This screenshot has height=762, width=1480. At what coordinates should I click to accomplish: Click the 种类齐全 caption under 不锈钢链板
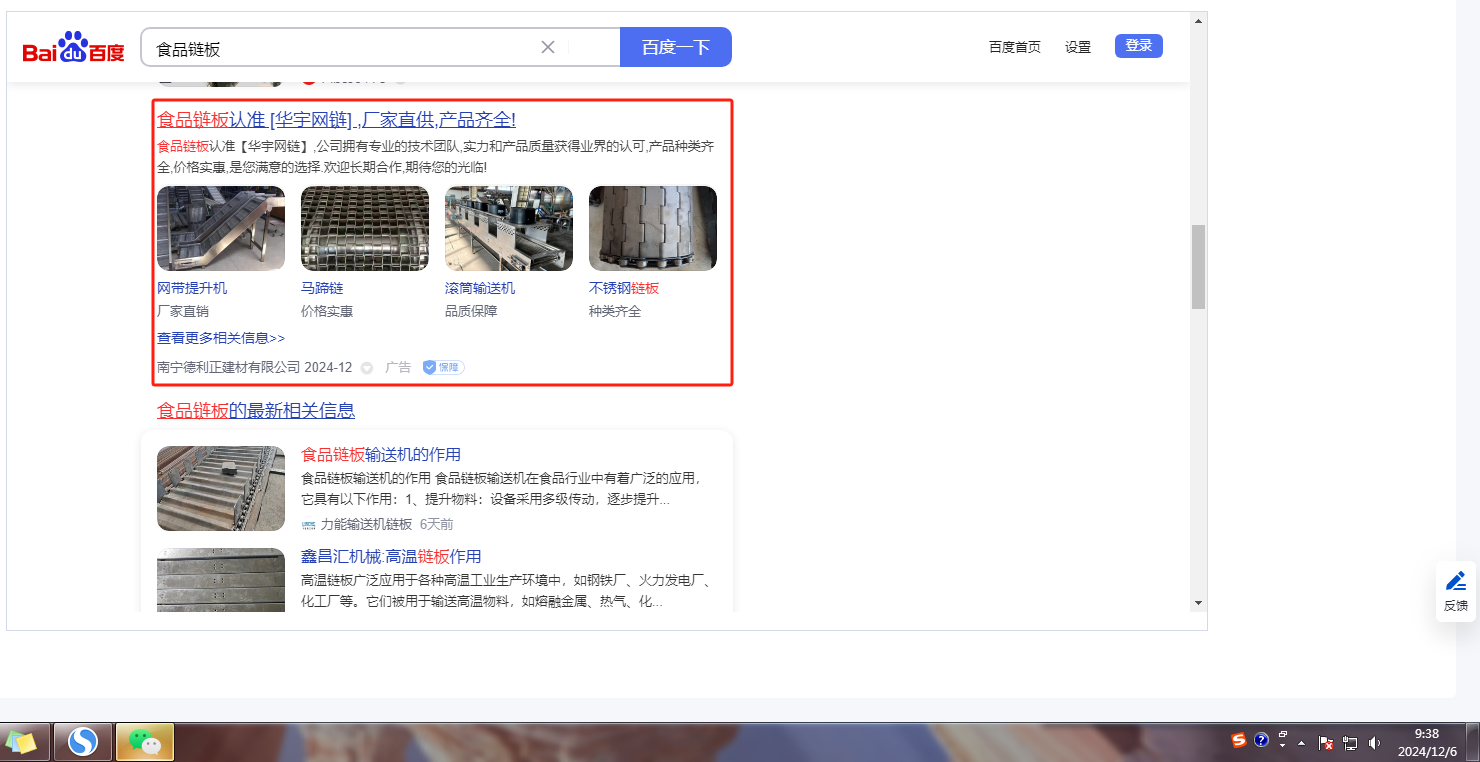point(615,312)
